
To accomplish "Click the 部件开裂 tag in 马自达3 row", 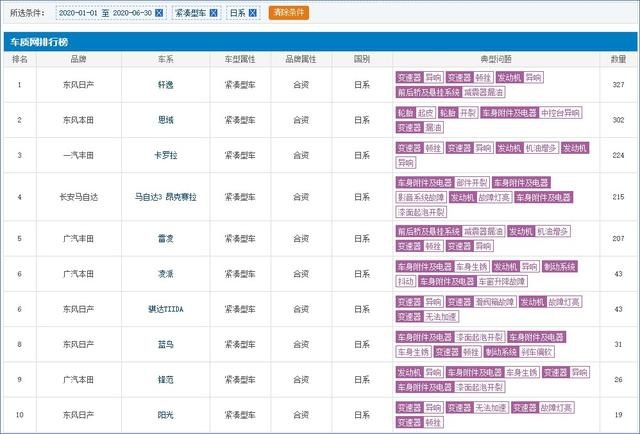I will [x=471, y=183].
